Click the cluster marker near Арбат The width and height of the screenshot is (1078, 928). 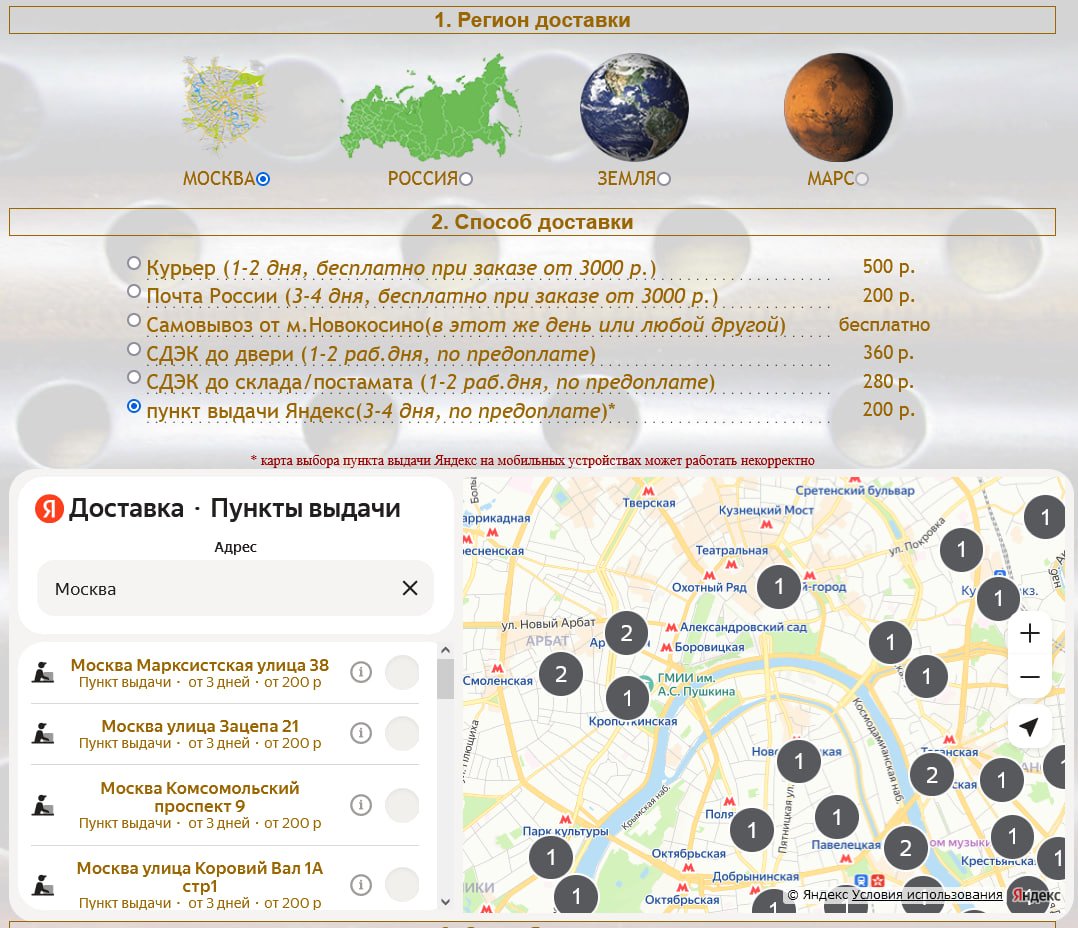click(x=626, y=633)
